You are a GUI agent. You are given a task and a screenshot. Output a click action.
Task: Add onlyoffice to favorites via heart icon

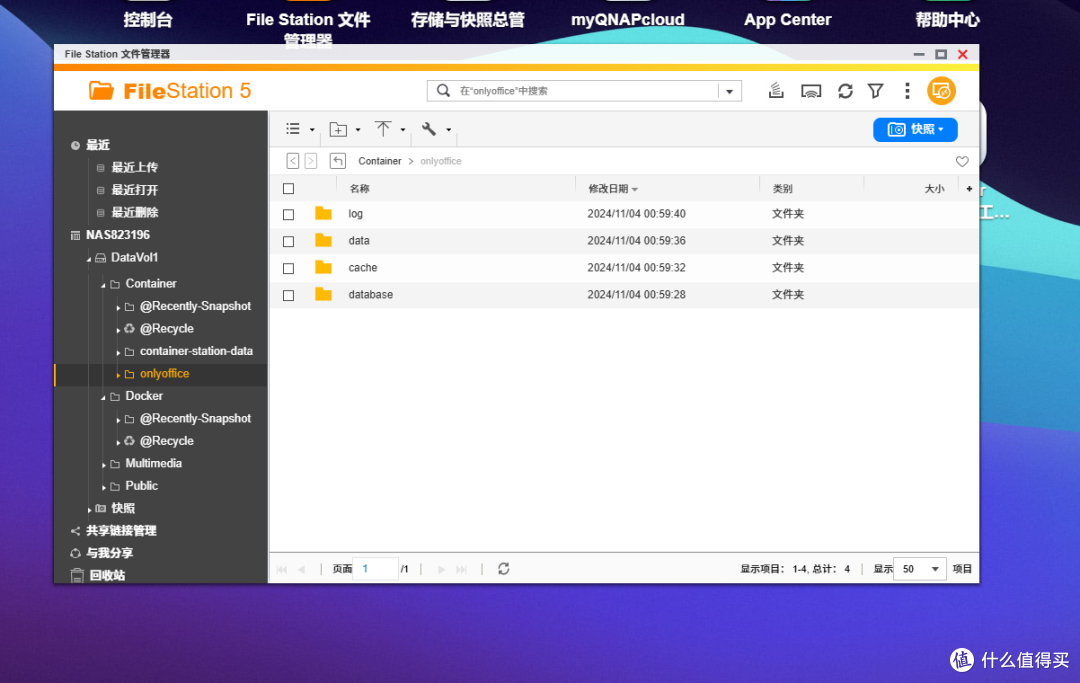pos(962,161)
